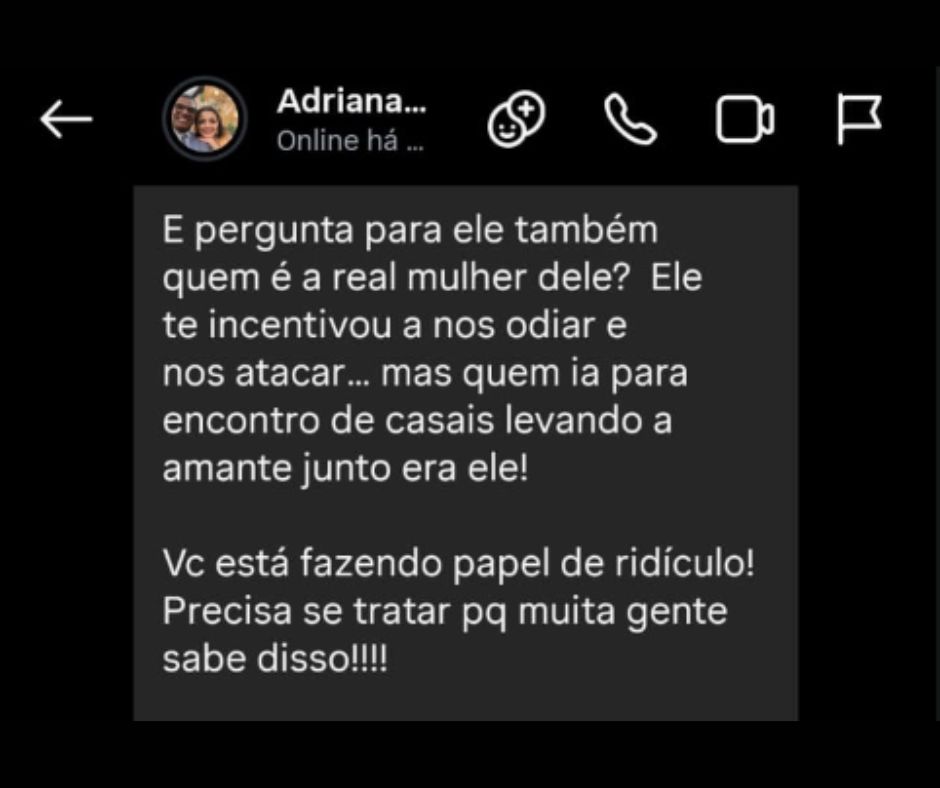Tap the flag icon in header

[x=860, y=119]
